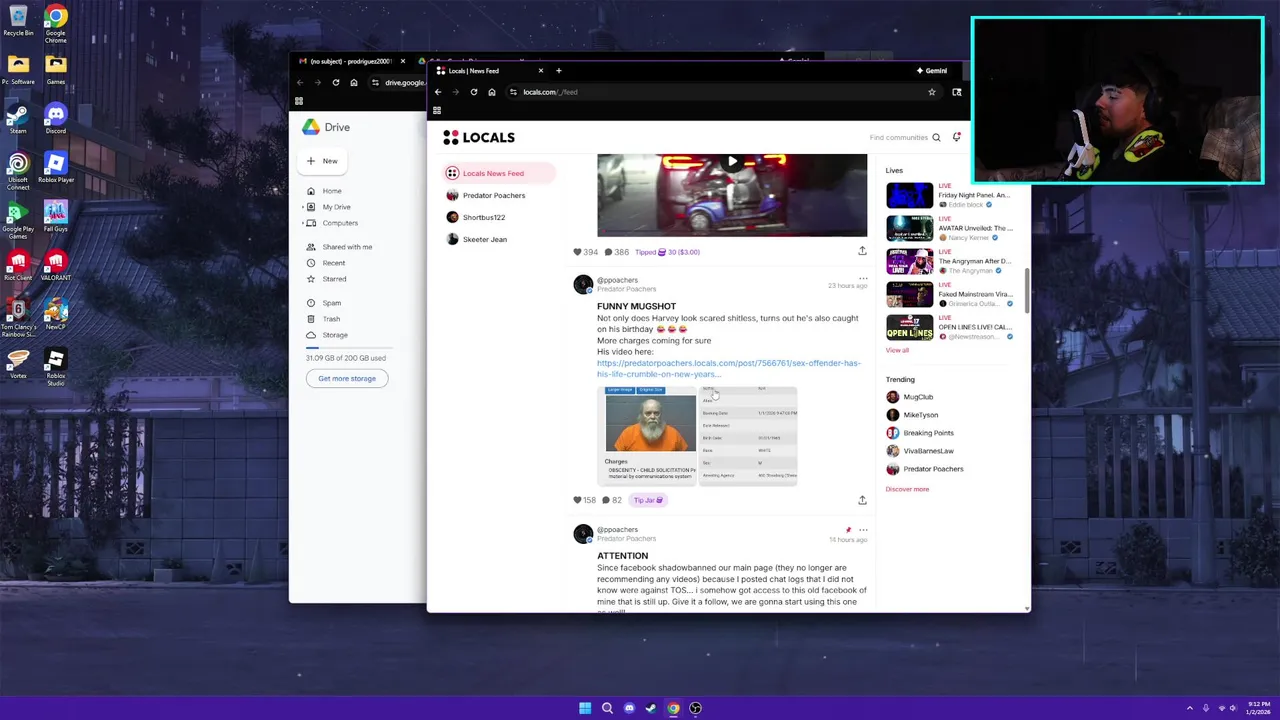Open the Skeeter Jean community in the sidebar

tap(477, 239)
